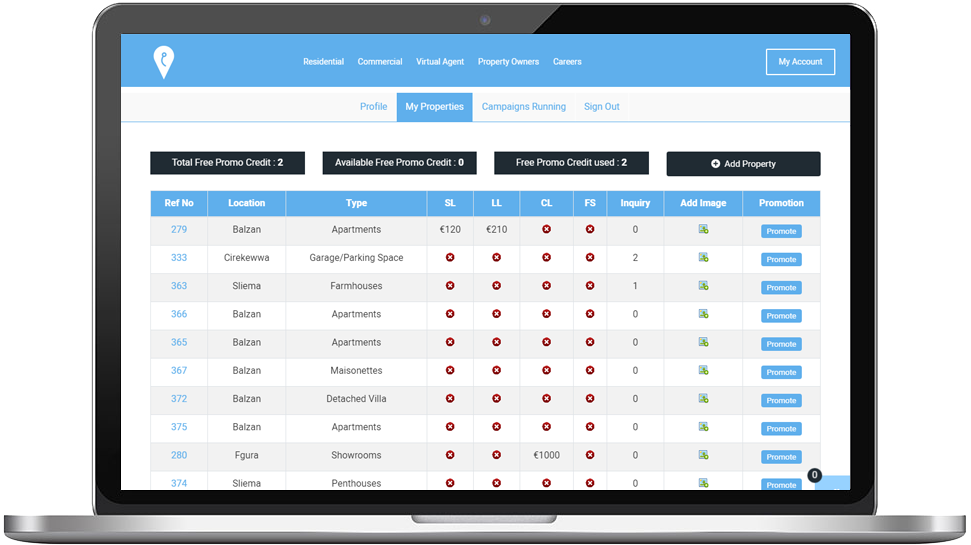Click the Inquiry column header
This screenshot has width=971, height=545.
(635, 203)
